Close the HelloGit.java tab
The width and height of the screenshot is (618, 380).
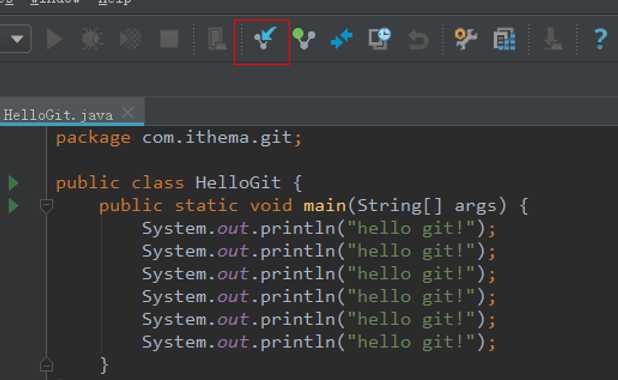click(128, 112)
